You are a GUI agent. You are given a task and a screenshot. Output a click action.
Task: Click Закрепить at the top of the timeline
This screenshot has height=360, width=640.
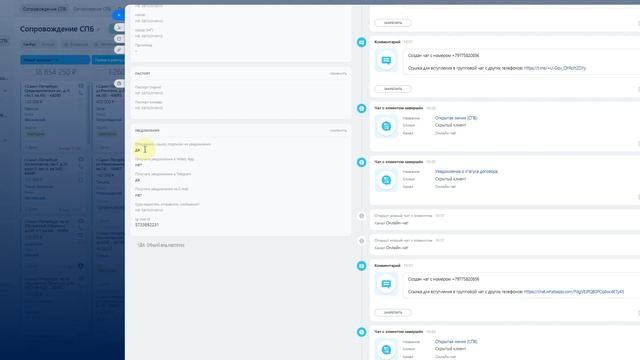pyautogui.click(x=393, y=23)
